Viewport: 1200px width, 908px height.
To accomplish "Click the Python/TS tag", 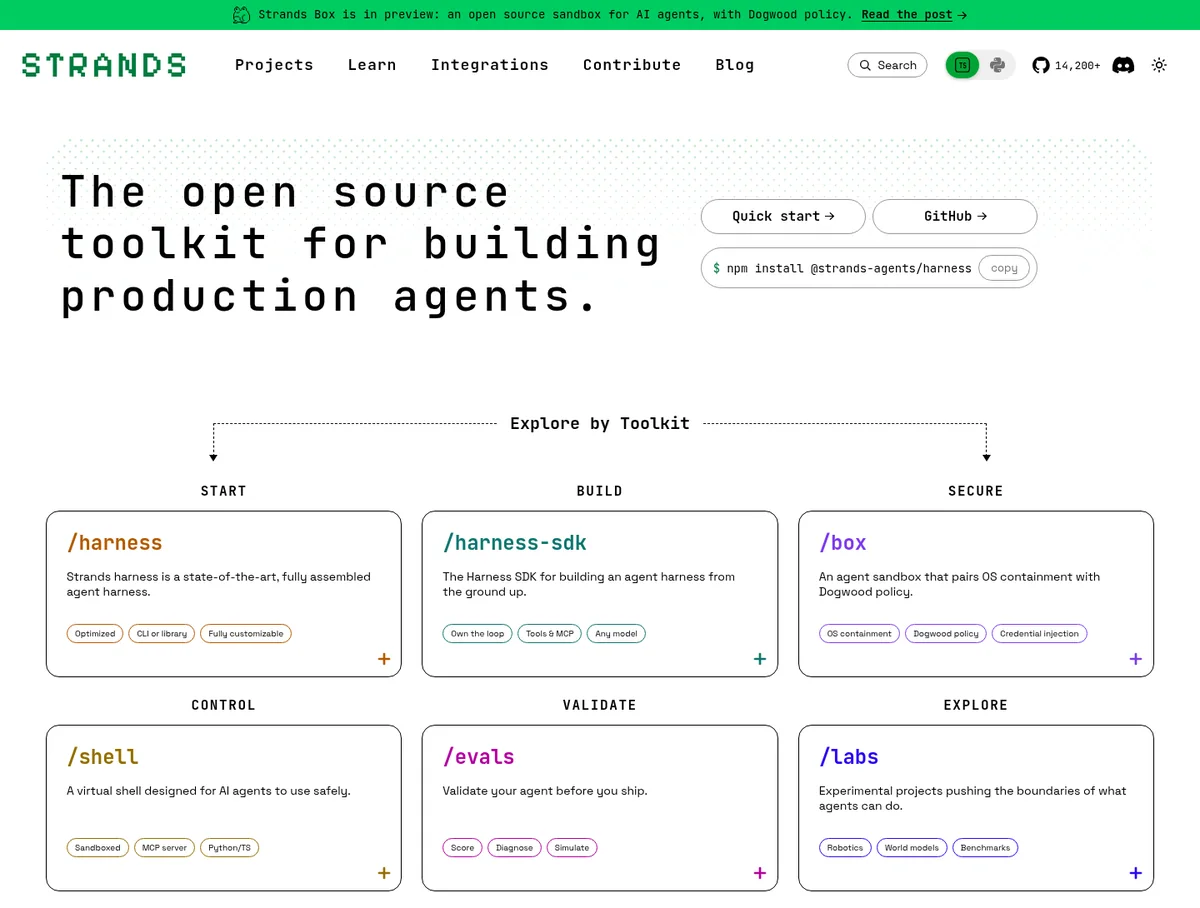I will pyautogui.click(x=230, y=847).
